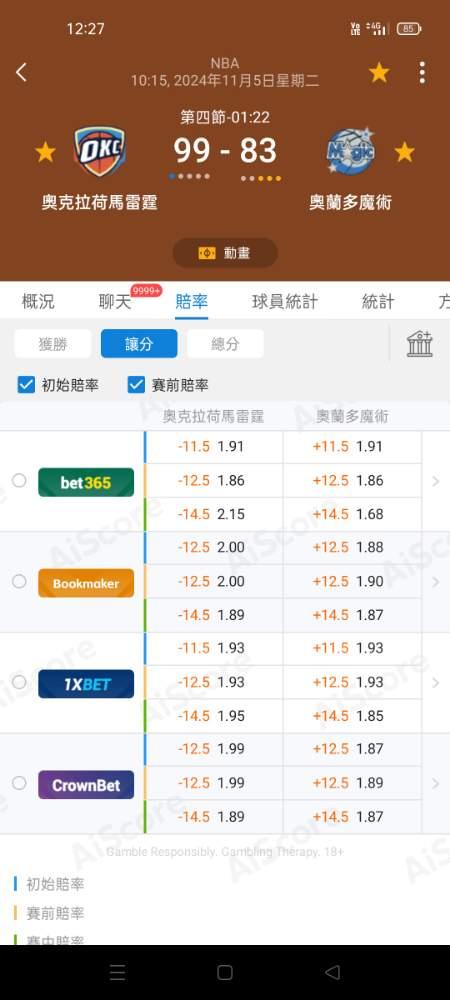Go back using the top arrow
The width and height of the screenshot is (450, 1000).
21,72
